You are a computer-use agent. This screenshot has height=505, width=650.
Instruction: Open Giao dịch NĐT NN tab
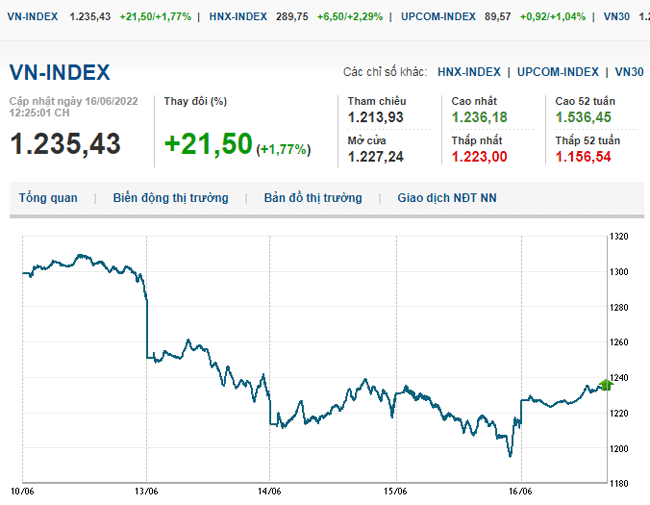[x=446, y=198]
